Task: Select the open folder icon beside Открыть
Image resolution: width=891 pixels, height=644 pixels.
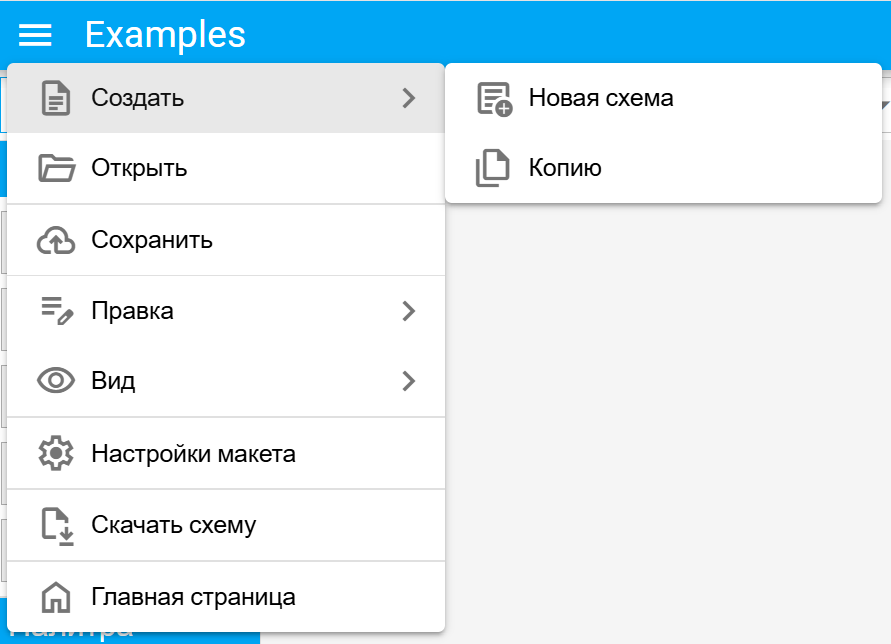Action: coord(55,168)
